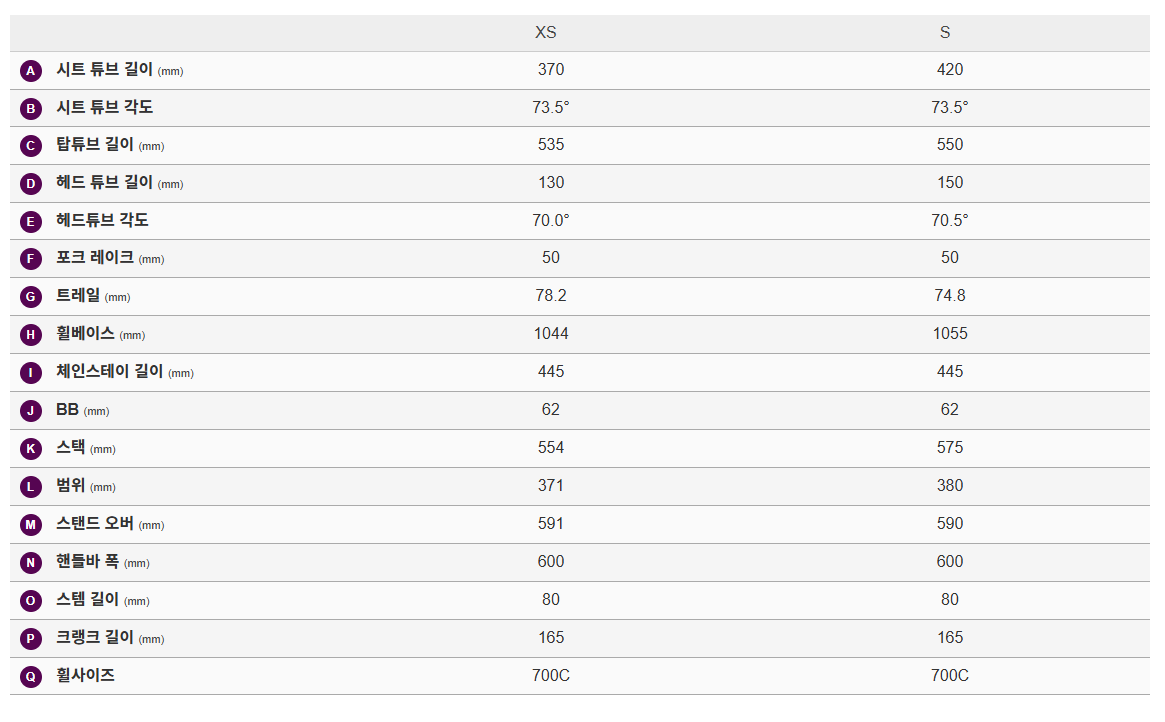The image size is (1165, 722).
Task: Select the 체인스테이 길이 row label
Action: 109,372
